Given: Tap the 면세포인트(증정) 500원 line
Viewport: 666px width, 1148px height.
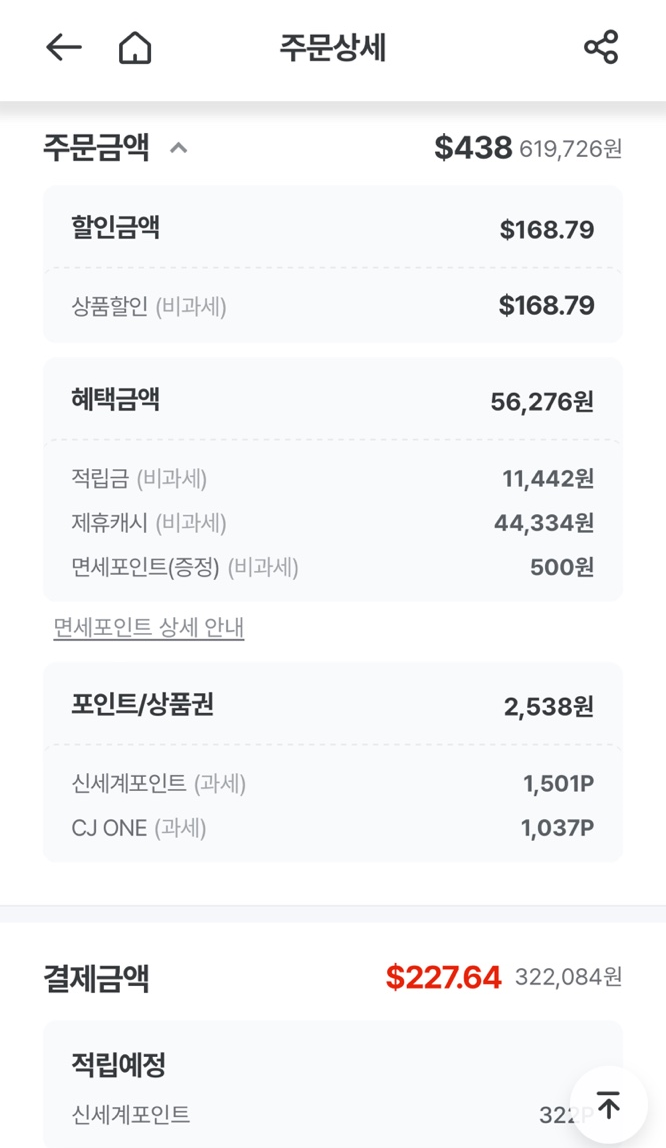Looking at the screenshot, I should click(x=332, y=567).
